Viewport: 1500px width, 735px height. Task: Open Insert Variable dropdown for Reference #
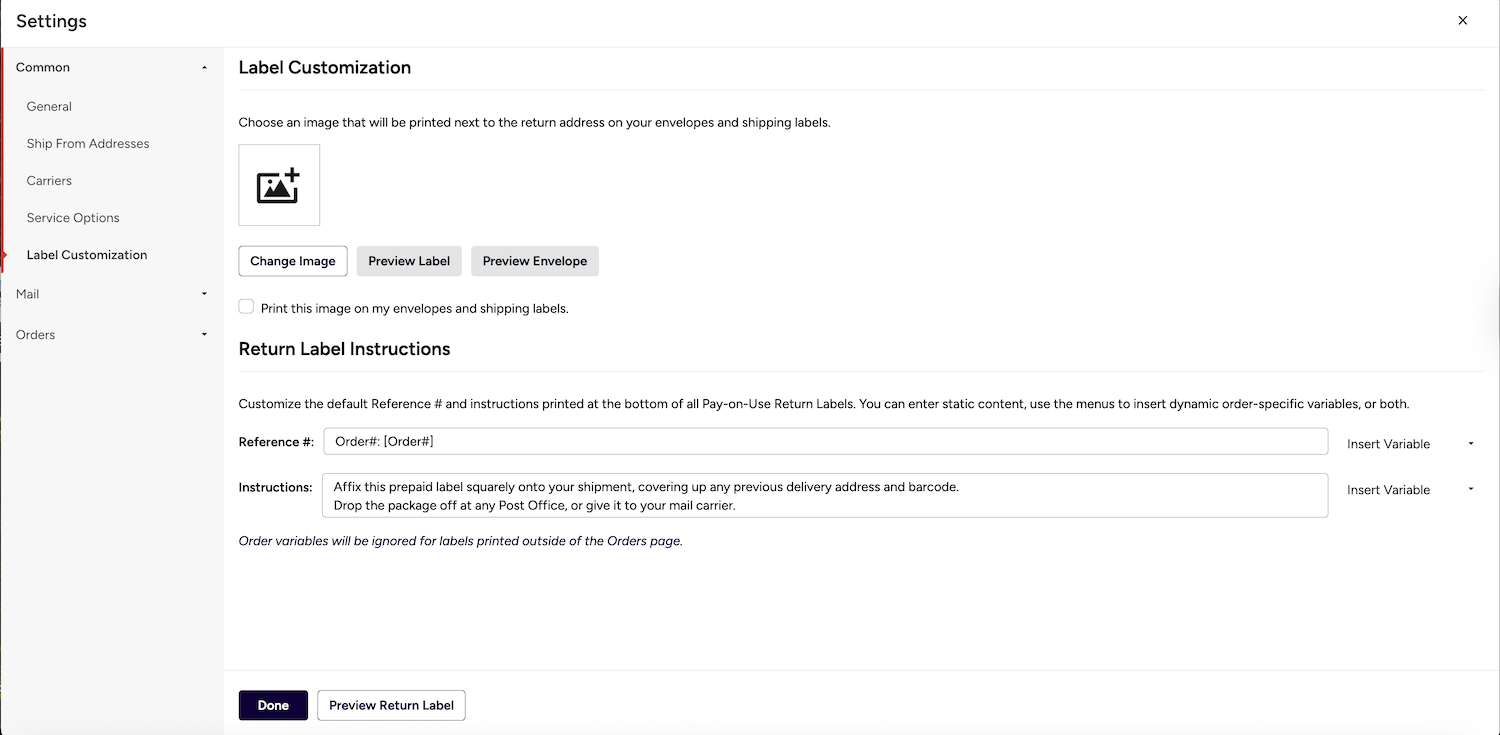[1409, 444]
